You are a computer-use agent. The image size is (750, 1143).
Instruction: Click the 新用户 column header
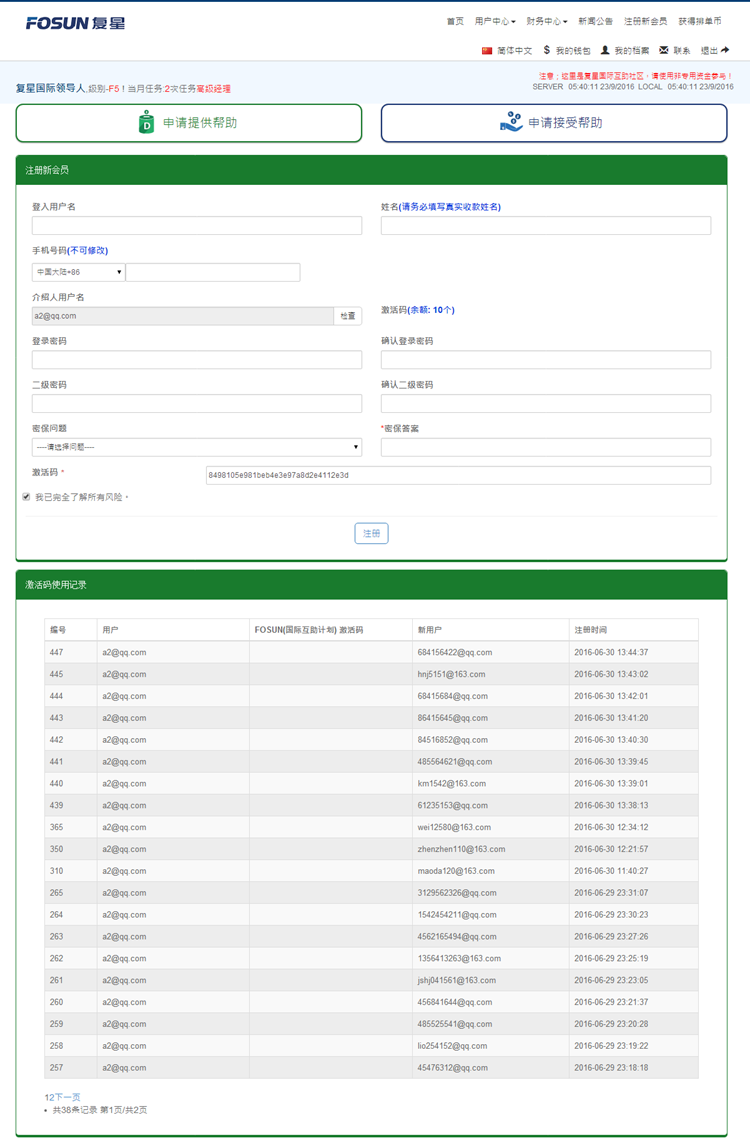coord(429,630)
